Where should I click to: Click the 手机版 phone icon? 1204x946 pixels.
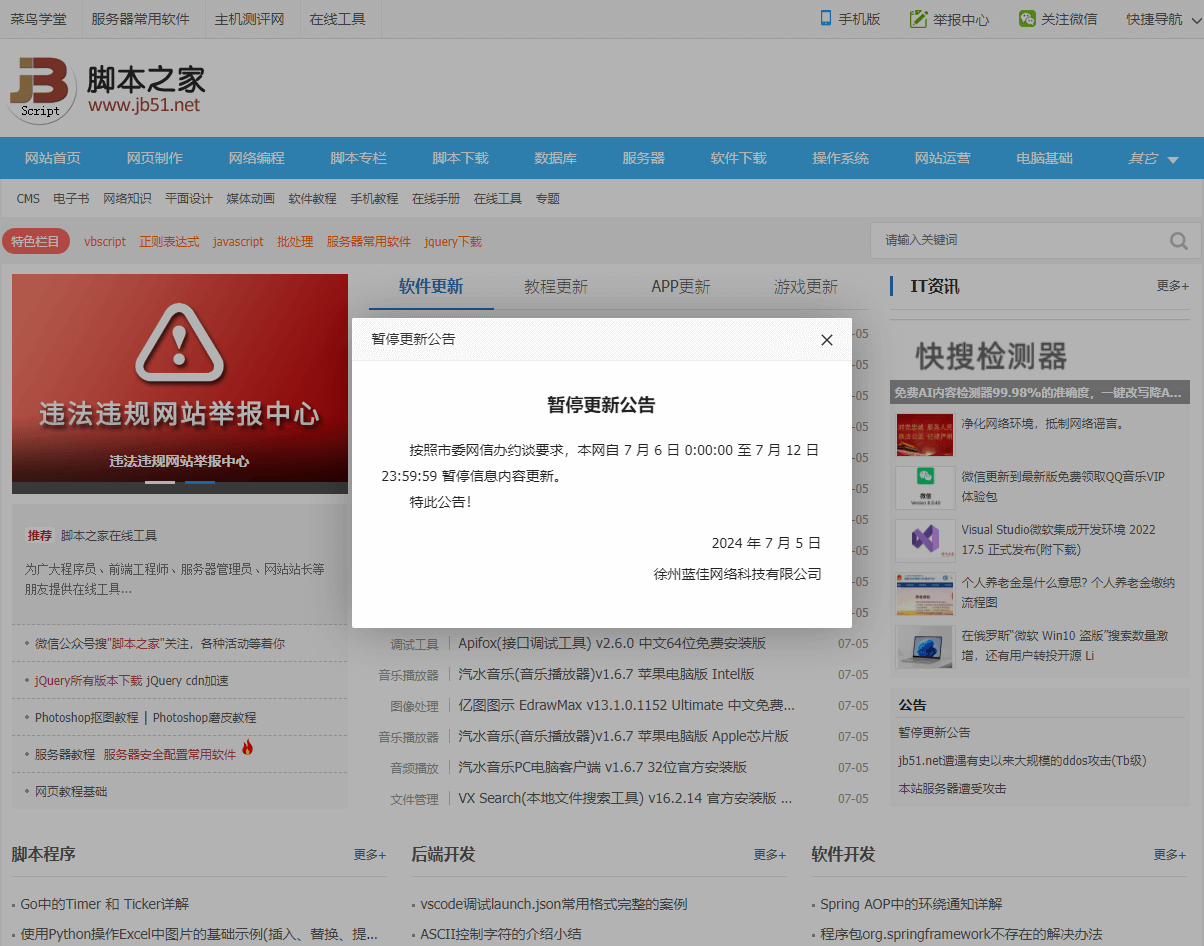(826, 18)
